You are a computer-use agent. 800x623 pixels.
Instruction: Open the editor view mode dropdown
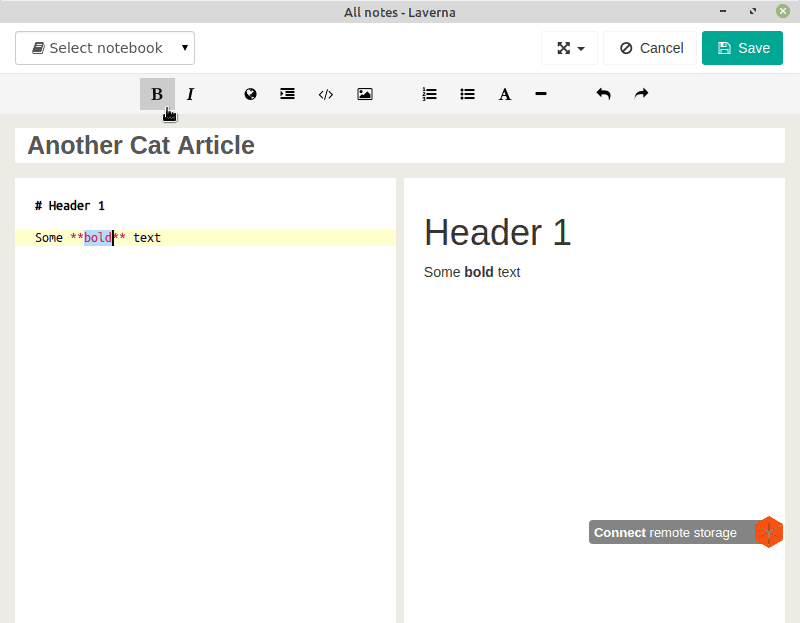[569, 48]
